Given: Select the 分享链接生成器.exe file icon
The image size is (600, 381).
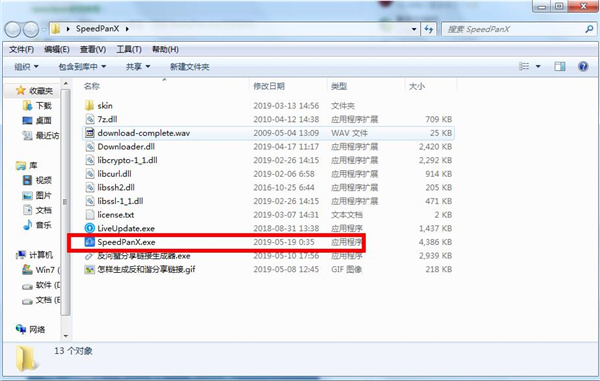Looking at the screenshot, I should click(90, 256).
